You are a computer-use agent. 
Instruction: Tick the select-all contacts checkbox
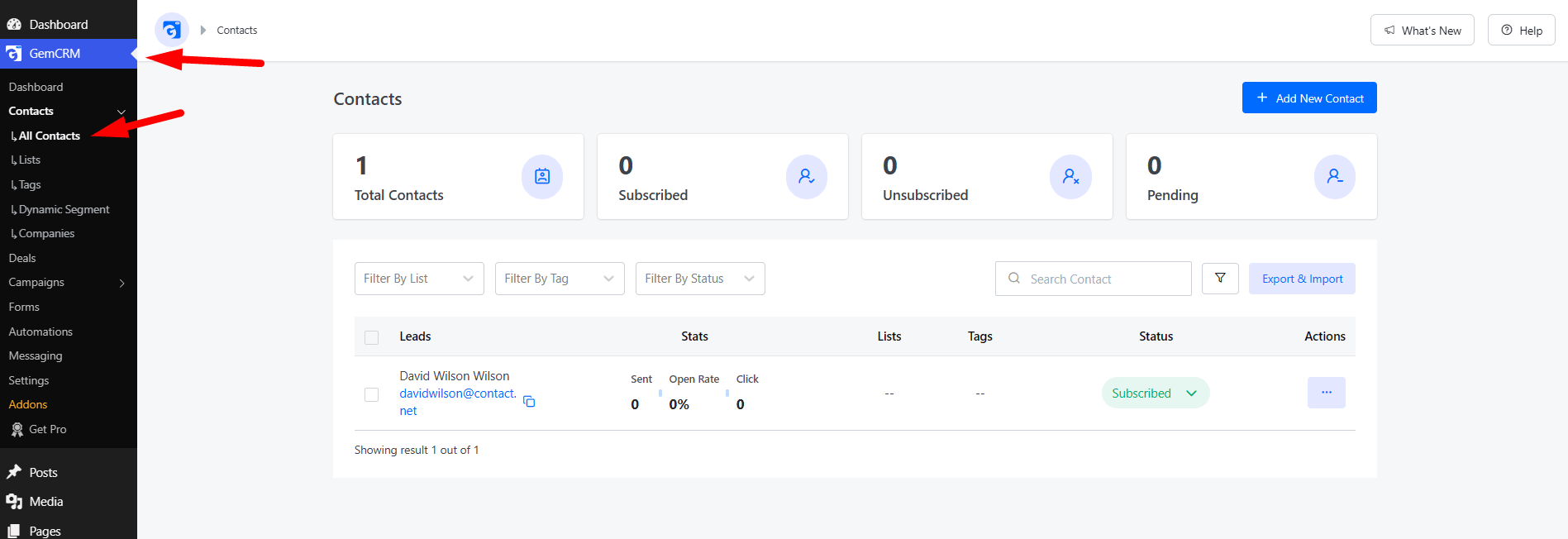click(x=372, y=337)
